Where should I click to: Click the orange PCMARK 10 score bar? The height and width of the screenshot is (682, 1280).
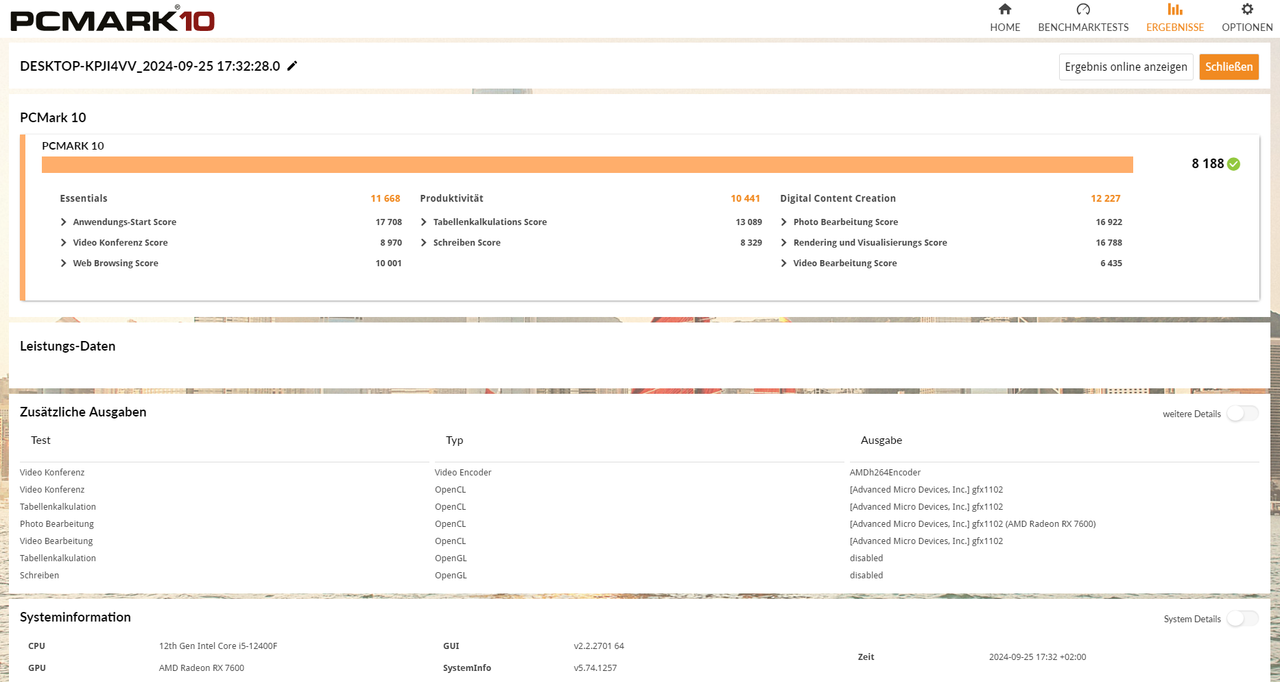[x=587, y=165]
